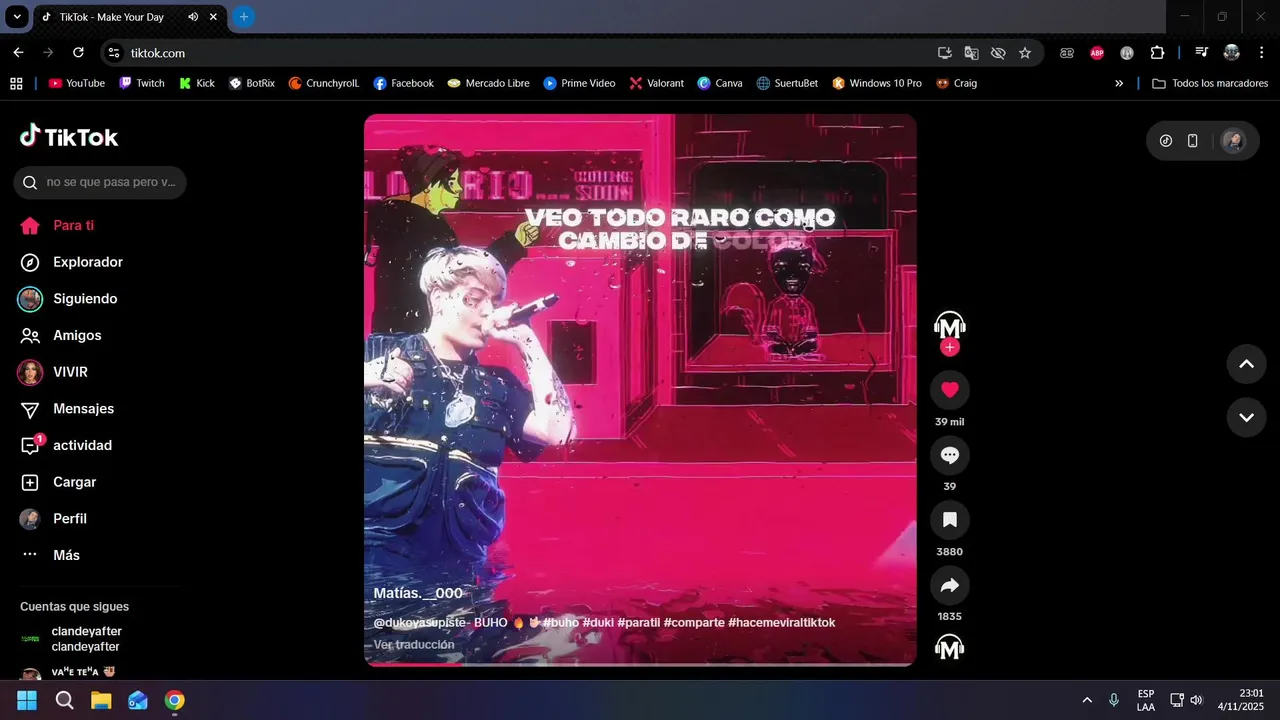Image resolution: width=1280 pixels, height=720 pixels.
Task: Show more bookmarks chevron
Action: click(x=1119, y=83)
